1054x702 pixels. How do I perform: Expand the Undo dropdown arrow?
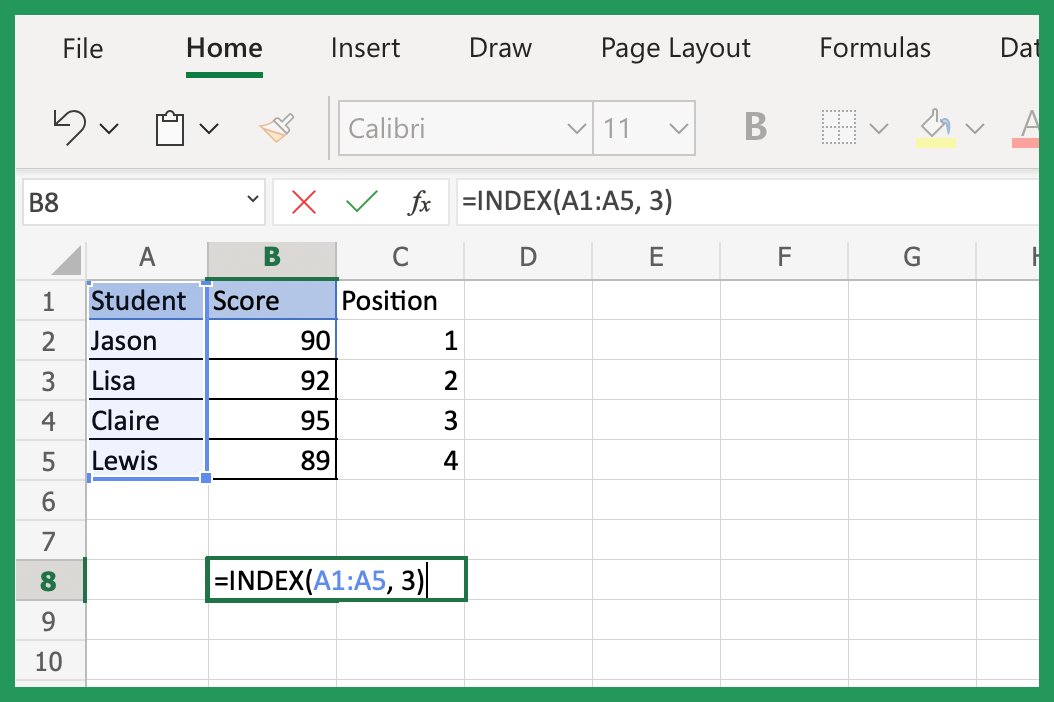(x=110, y=128)
